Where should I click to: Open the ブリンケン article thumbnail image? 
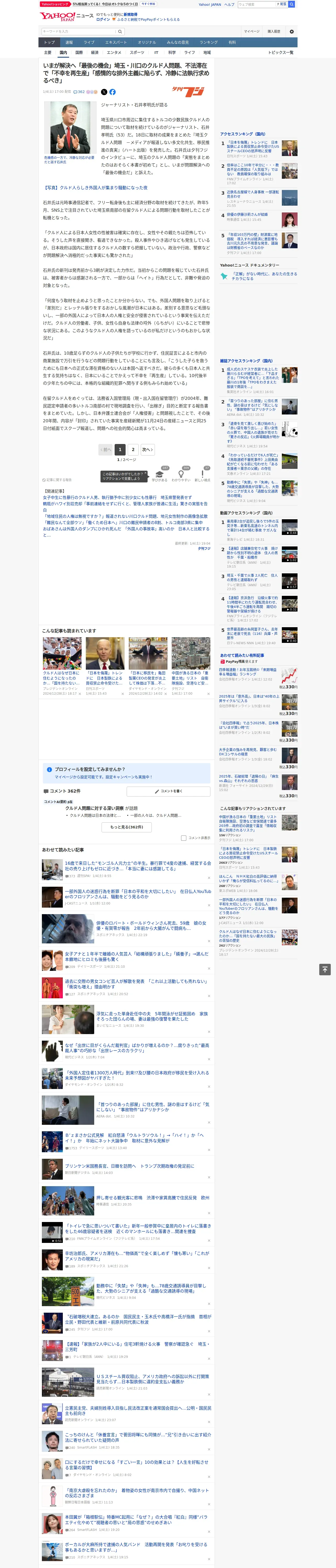(52, 1169)
